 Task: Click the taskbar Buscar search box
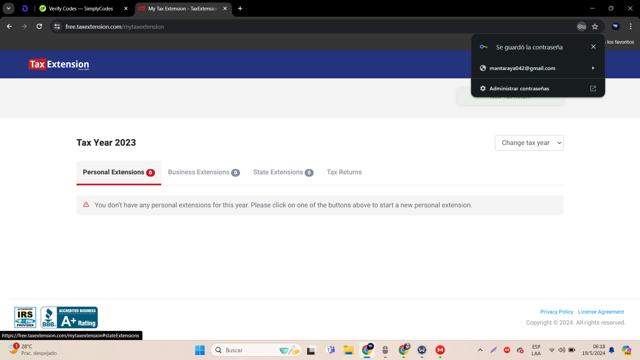[257, 350]
